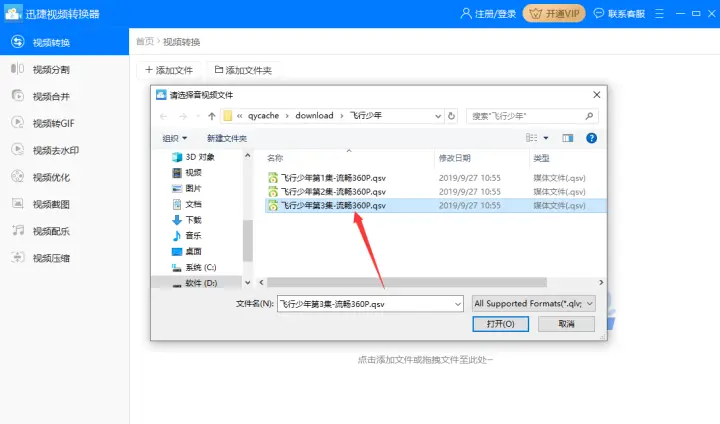This screenshot has height=424, width=720.
Task: Open the hamburger menu in title bar
Action: coord(659,13)
